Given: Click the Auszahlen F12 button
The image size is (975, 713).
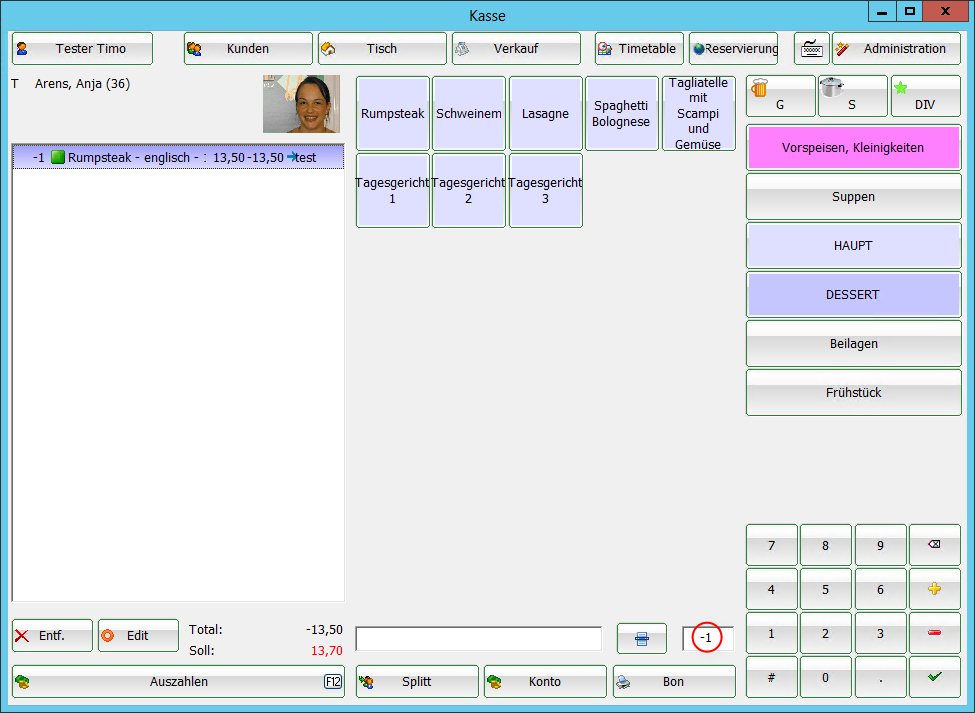Looking at the screenshot, I should pyautogui.click(x=178, y=681).
